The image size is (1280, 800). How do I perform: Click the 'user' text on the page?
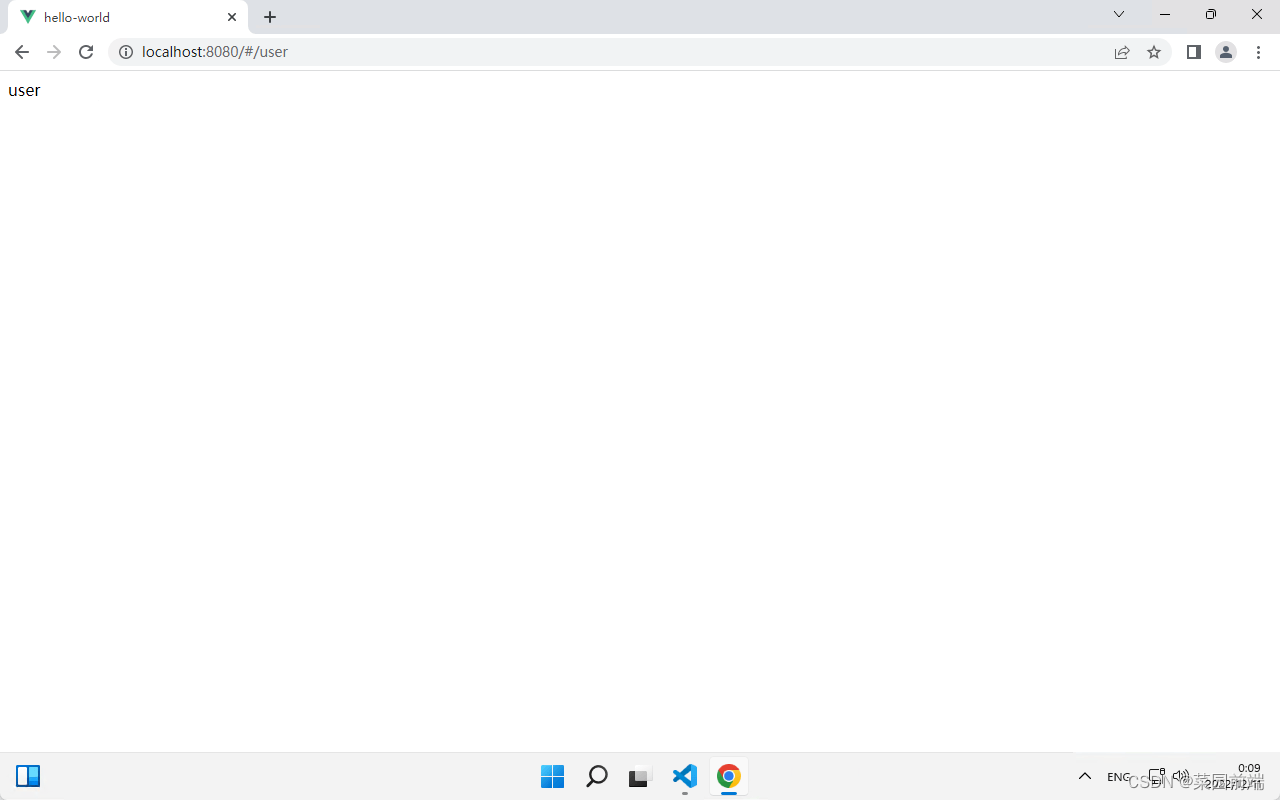(24, 90)
